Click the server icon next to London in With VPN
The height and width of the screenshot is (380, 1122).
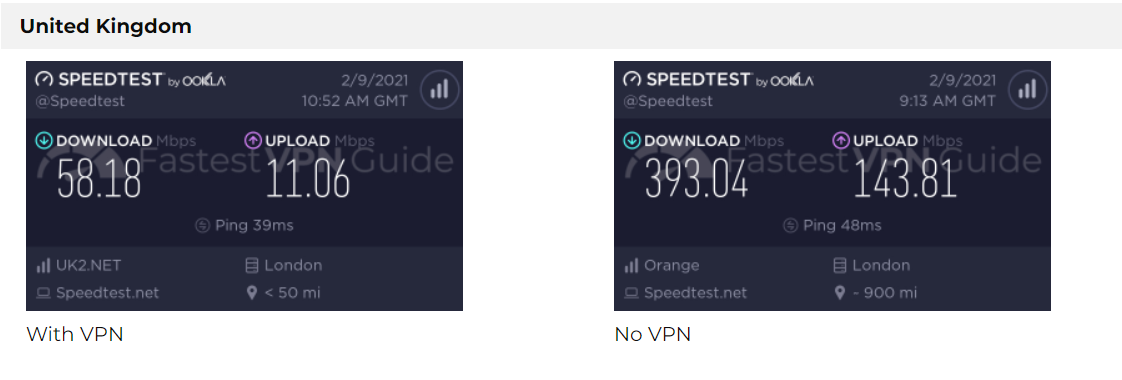[x=251, y=266]
